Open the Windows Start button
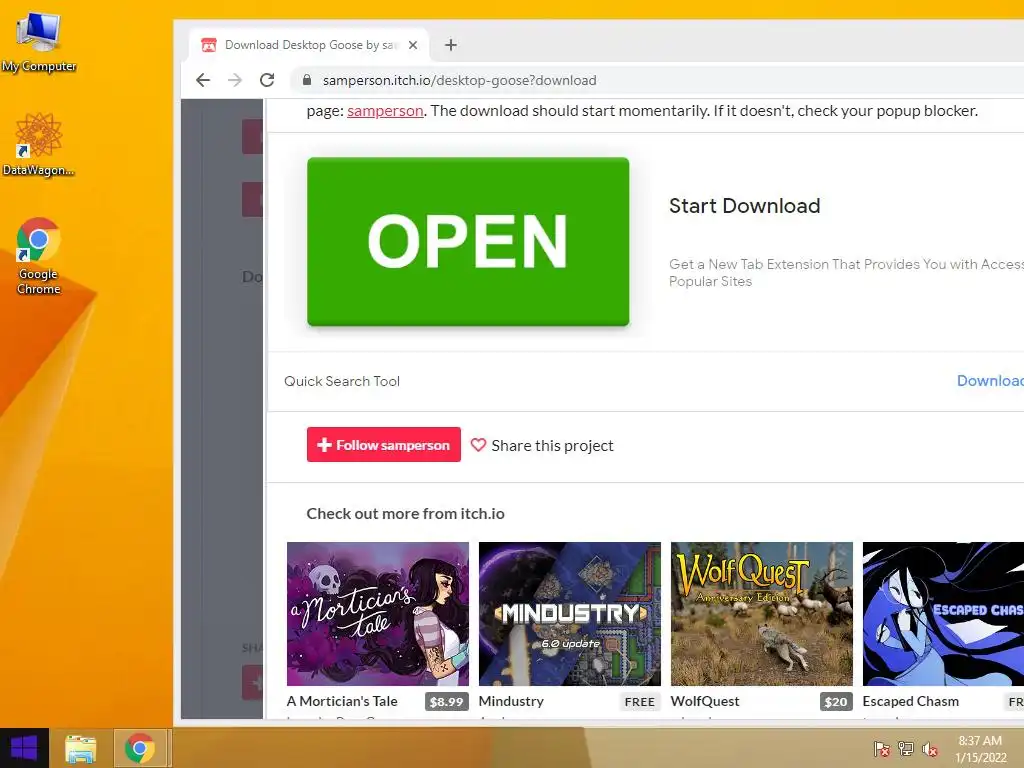Viewport: 1024px width, 768px height. (24, 748)
